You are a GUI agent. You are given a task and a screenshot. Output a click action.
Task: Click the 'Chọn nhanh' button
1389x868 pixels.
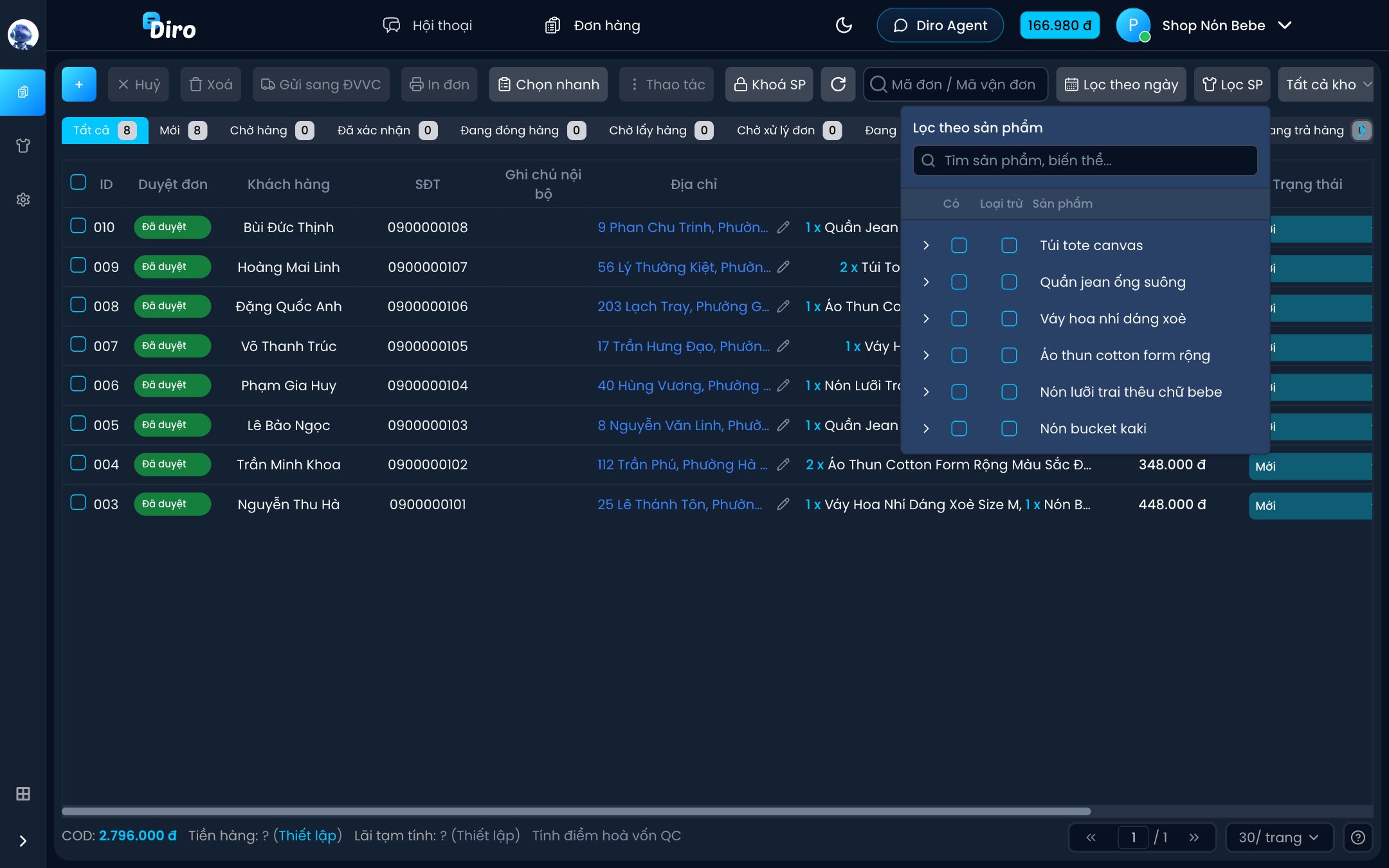pos(549,84)
